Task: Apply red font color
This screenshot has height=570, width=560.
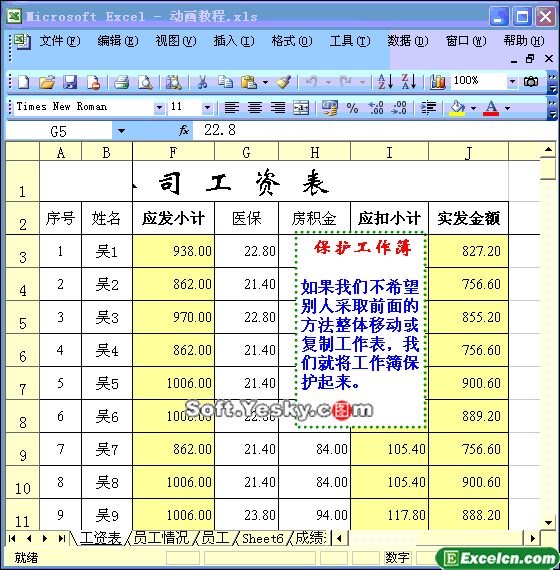Action: pos(491,108)
